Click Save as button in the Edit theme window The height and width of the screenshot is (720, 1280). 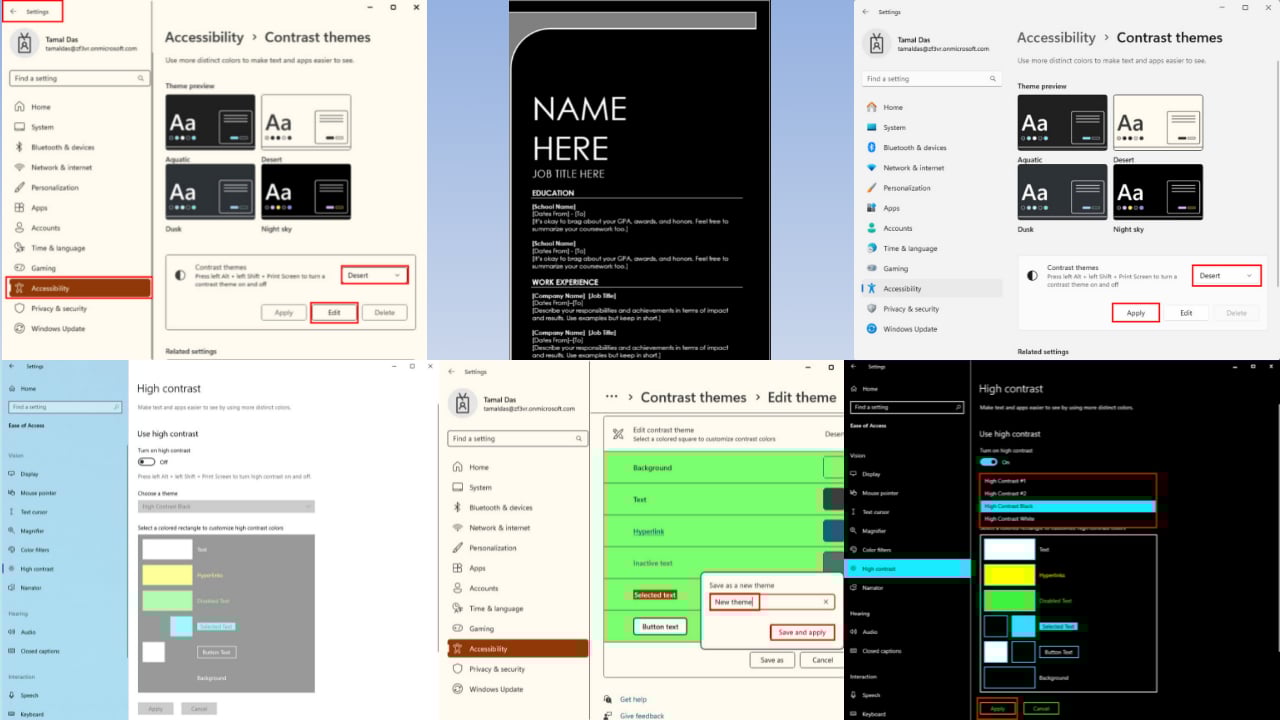pos(772,660)
